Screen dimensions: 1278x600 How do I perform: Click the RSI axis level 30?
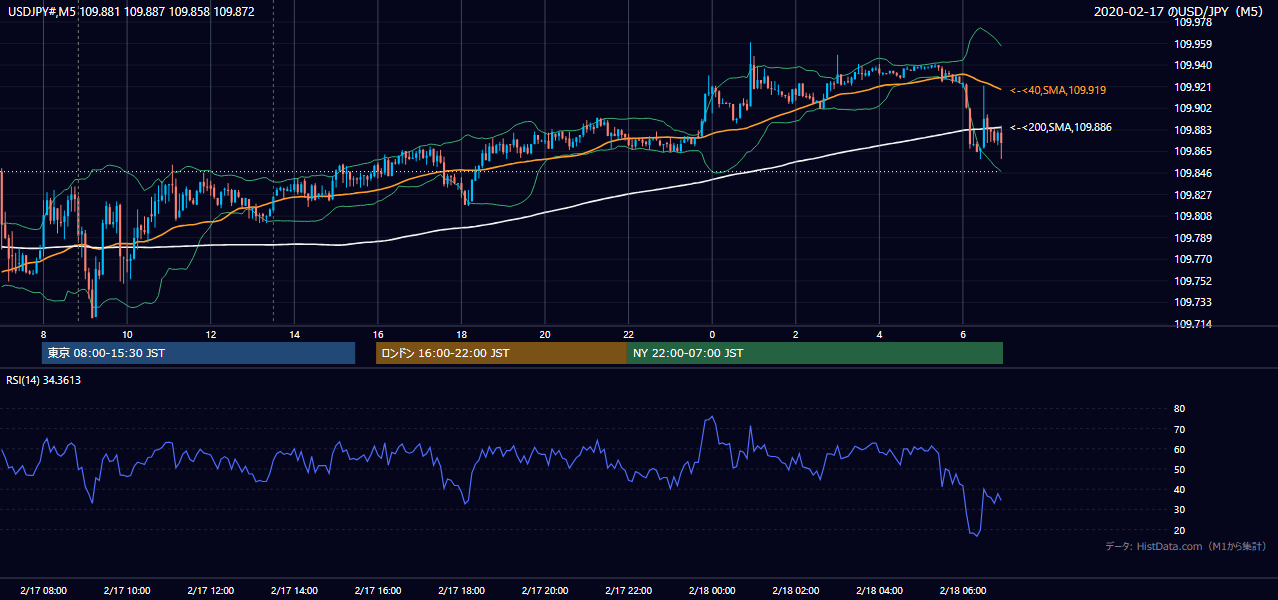[1180, 510]
